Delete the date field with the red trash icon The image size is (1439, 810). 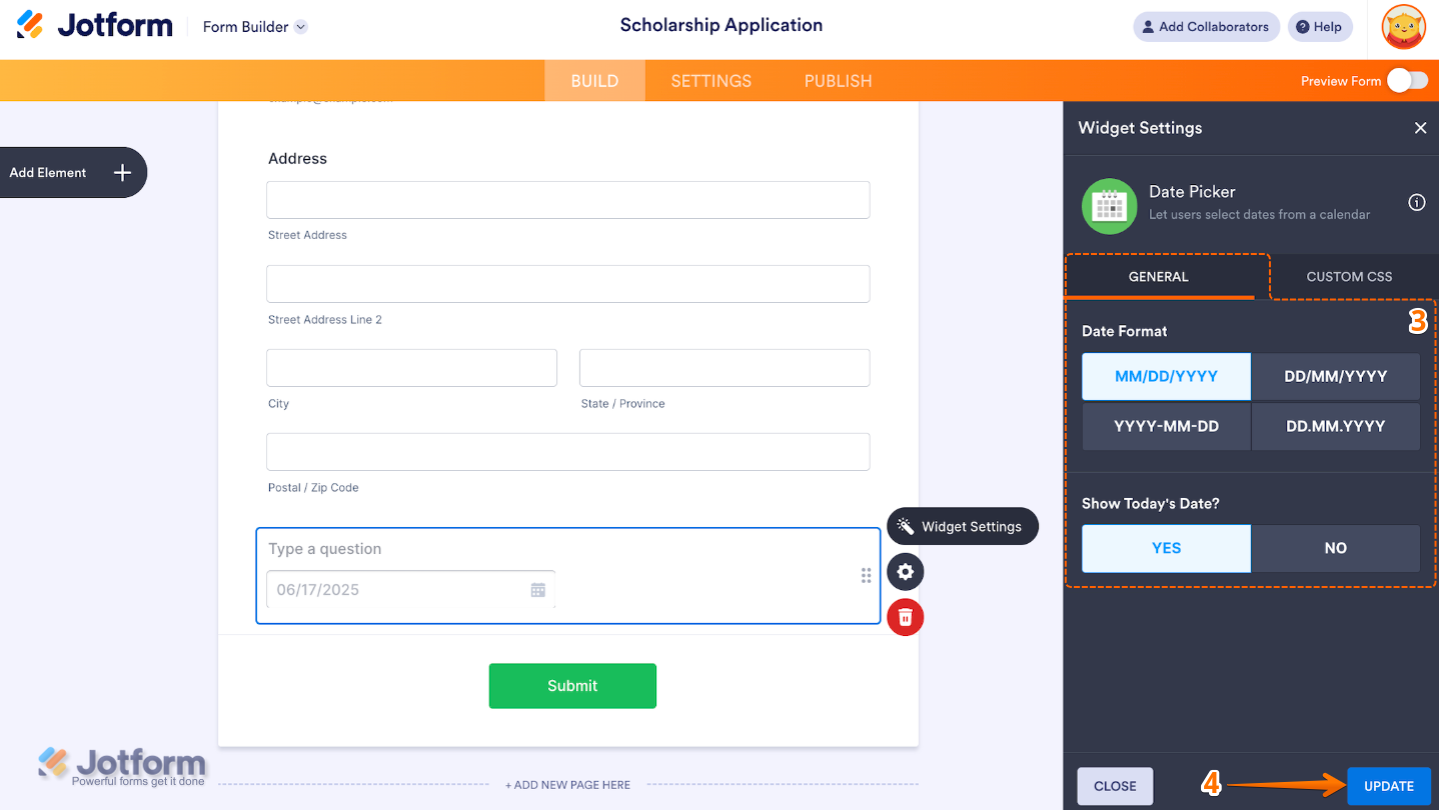tap(905, 617)
